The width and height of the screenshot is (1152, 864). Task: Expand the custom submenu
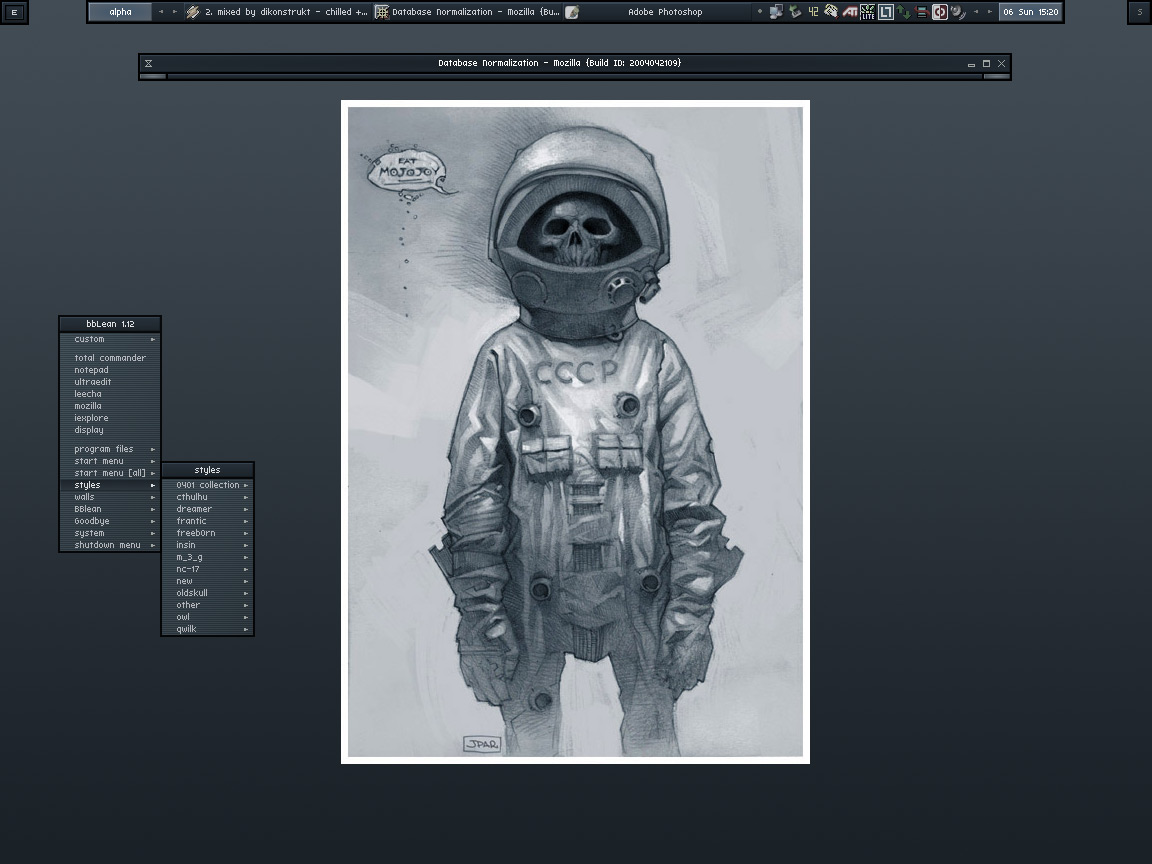(x=110, y=339)
